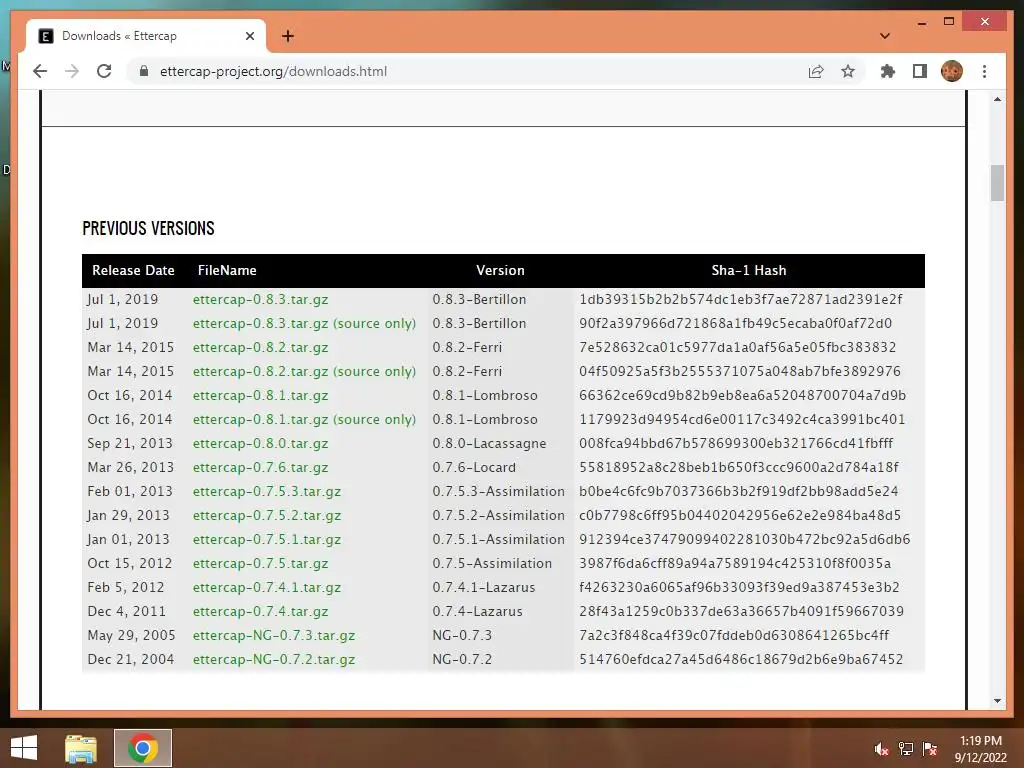Open the Chrome side panel

tap(920, 71)
